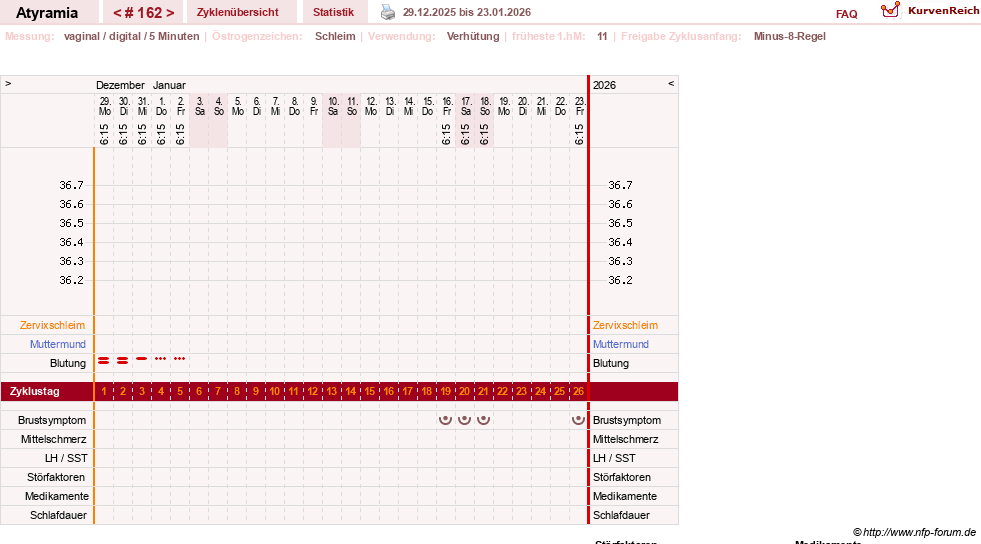This screenshot has height=544, width=981.
Task: Click left LH / SST row label
Action: (x=66, y=458)
